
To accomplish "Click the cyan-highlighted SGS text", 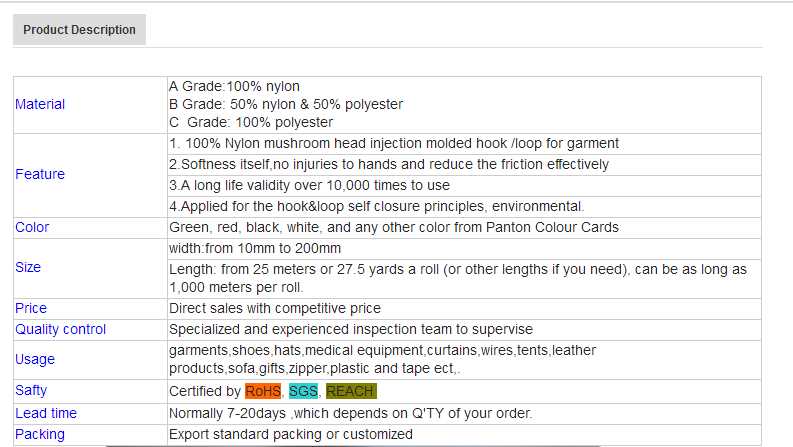I will [x=303, y=391].
